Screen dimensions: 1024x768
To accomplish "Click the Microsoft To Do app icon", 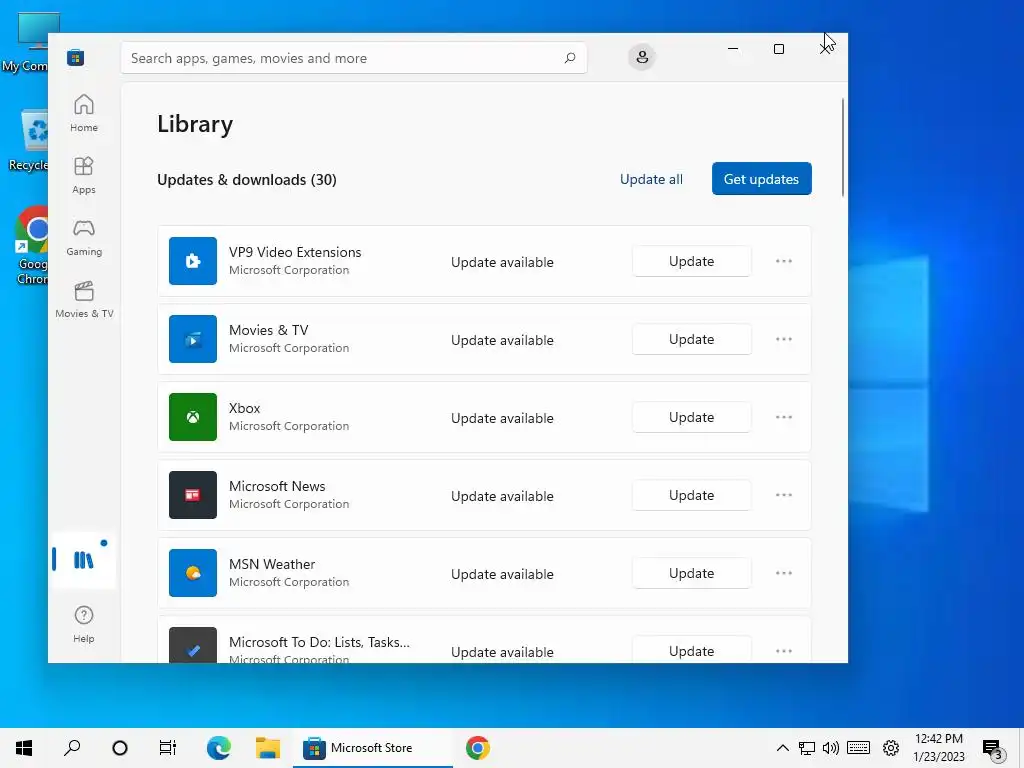I will [x=193, y=645].
